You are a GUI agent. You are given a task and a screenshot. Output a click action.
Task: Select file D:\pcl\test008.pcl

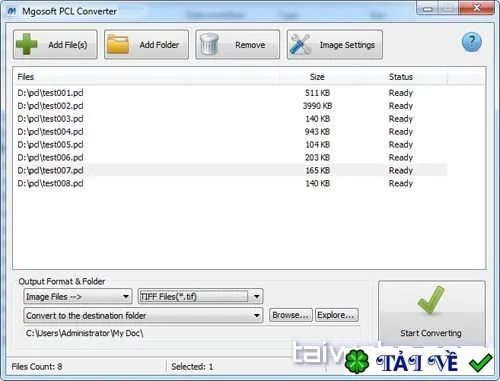coord(50,183)
